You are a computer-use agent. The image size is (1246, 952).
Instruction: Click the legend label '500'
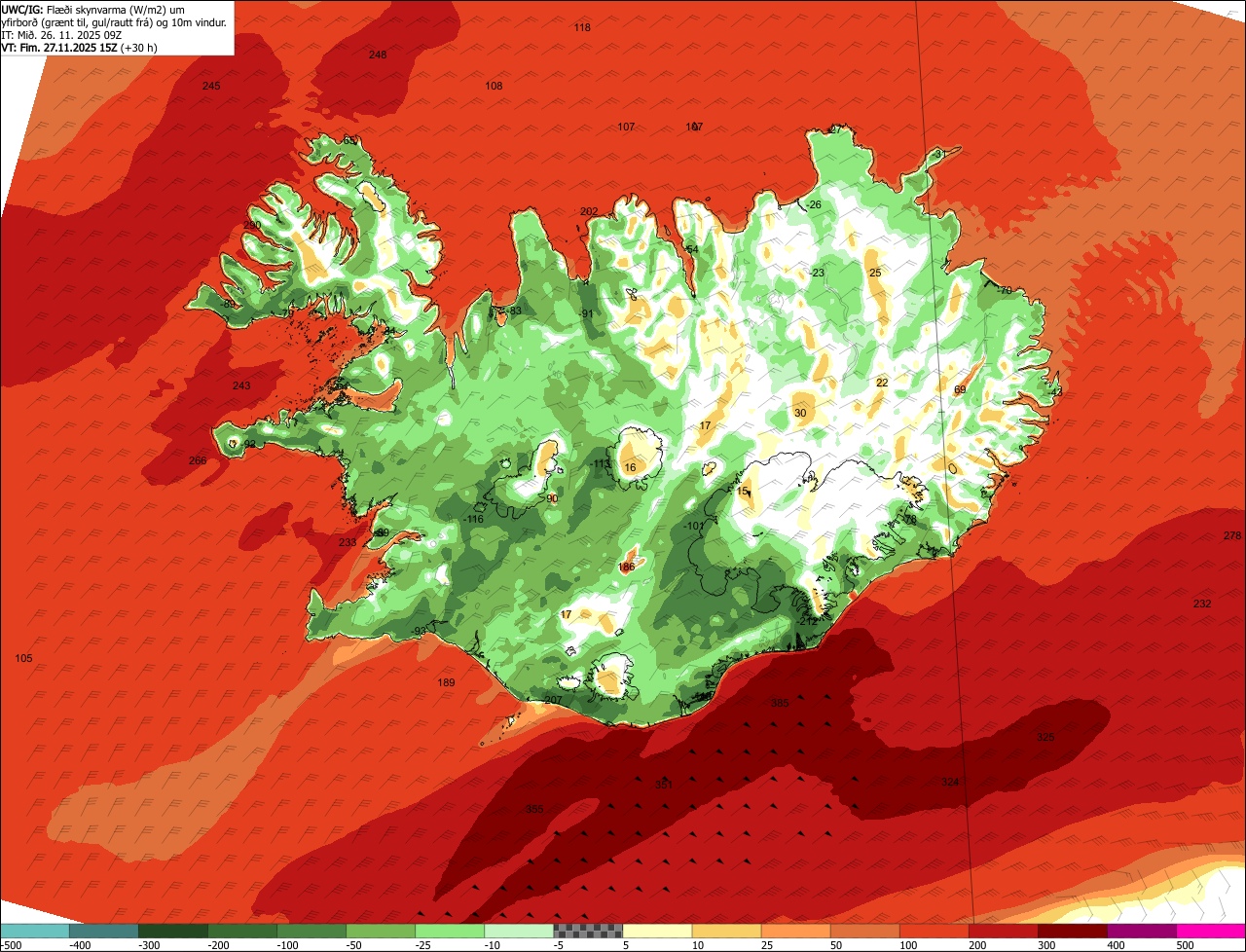[1185, 944]
